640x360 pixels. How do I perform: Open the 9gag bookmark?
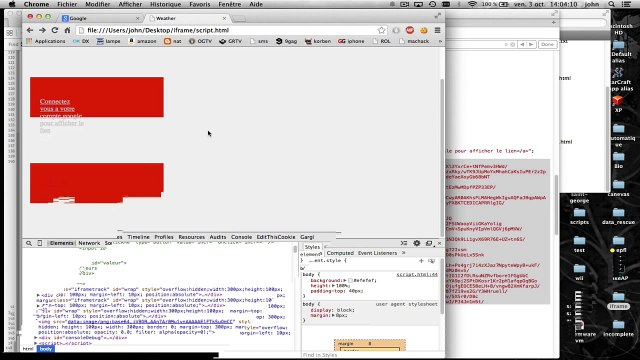coord(286,41)
